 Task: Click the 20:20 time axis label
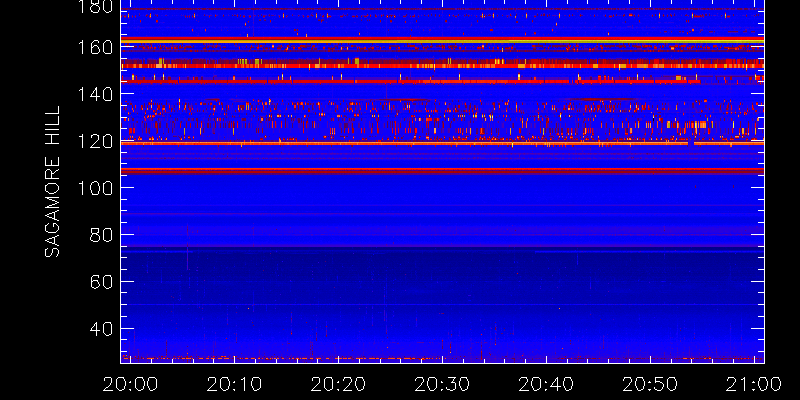tap(338, 384)
